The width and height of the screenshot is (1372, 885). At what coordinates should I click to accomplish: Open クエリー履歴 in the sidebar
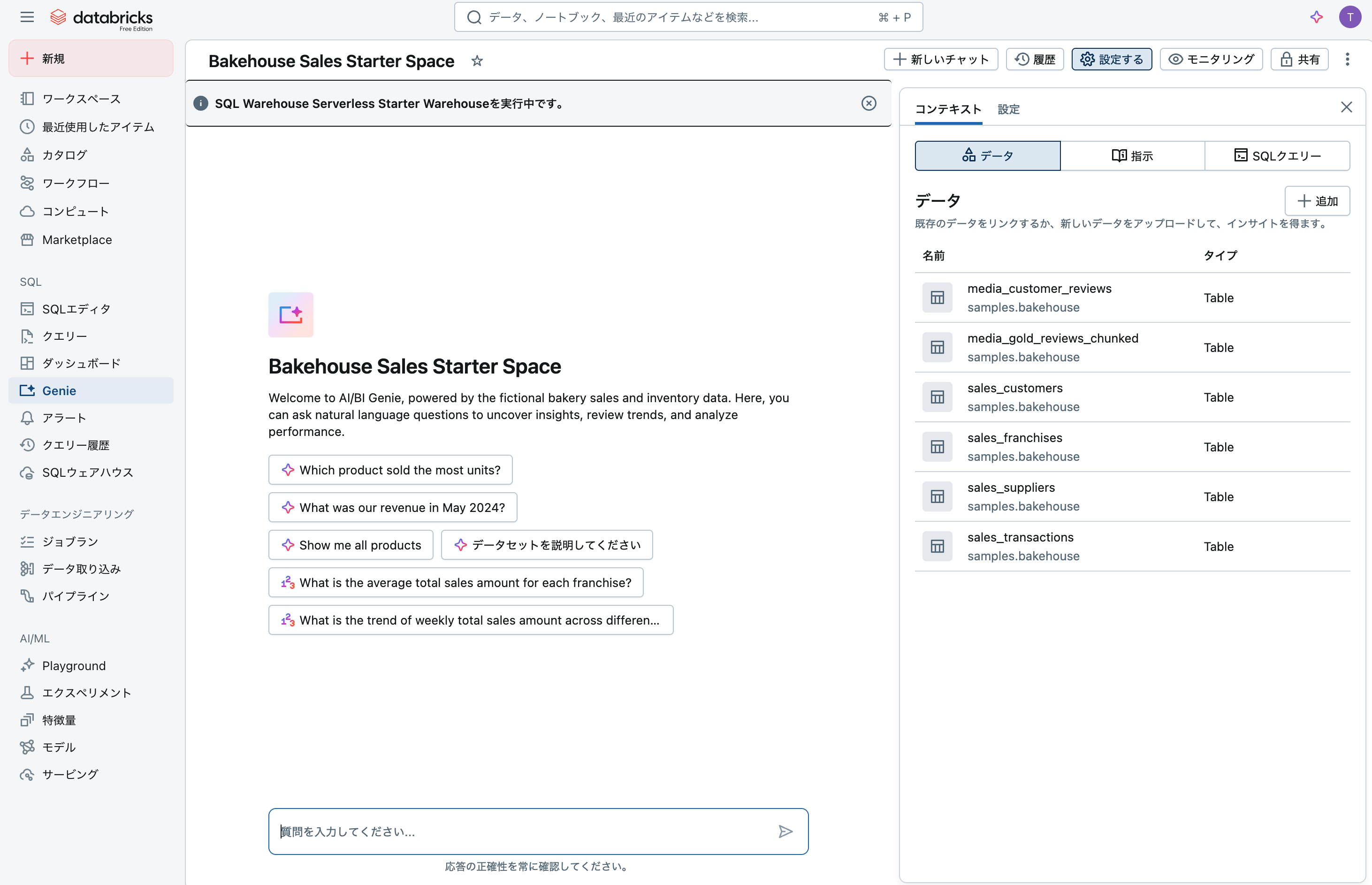(91, 445)
